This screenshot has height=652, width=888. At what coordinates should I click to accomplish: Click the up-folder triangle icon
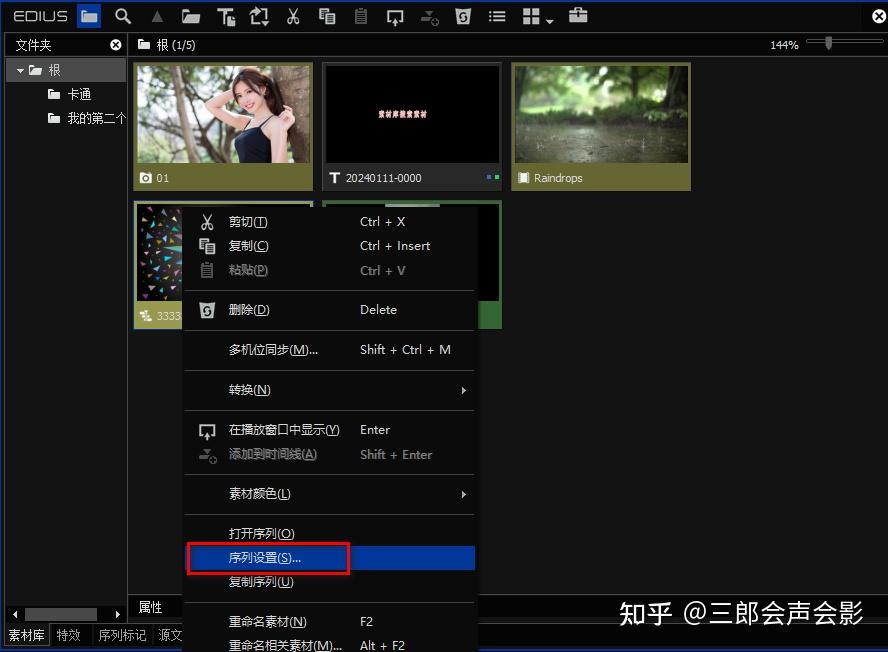pos(156,16)
